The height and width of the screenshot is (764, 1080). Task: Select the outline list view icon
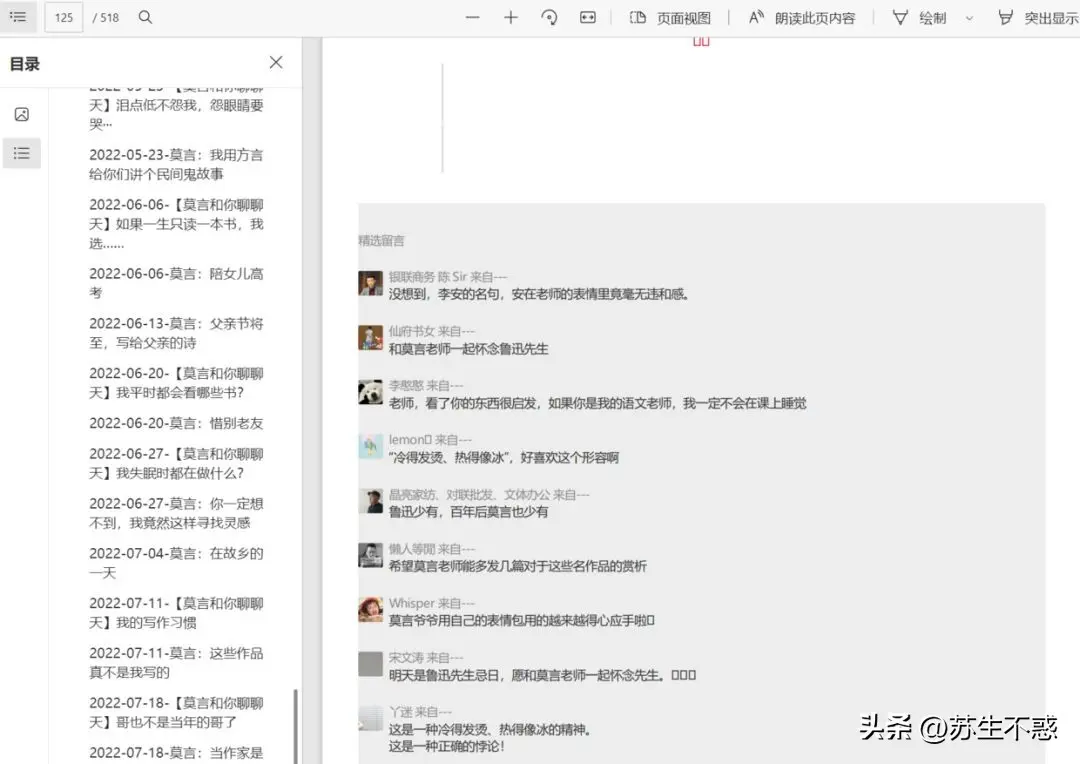21,153
